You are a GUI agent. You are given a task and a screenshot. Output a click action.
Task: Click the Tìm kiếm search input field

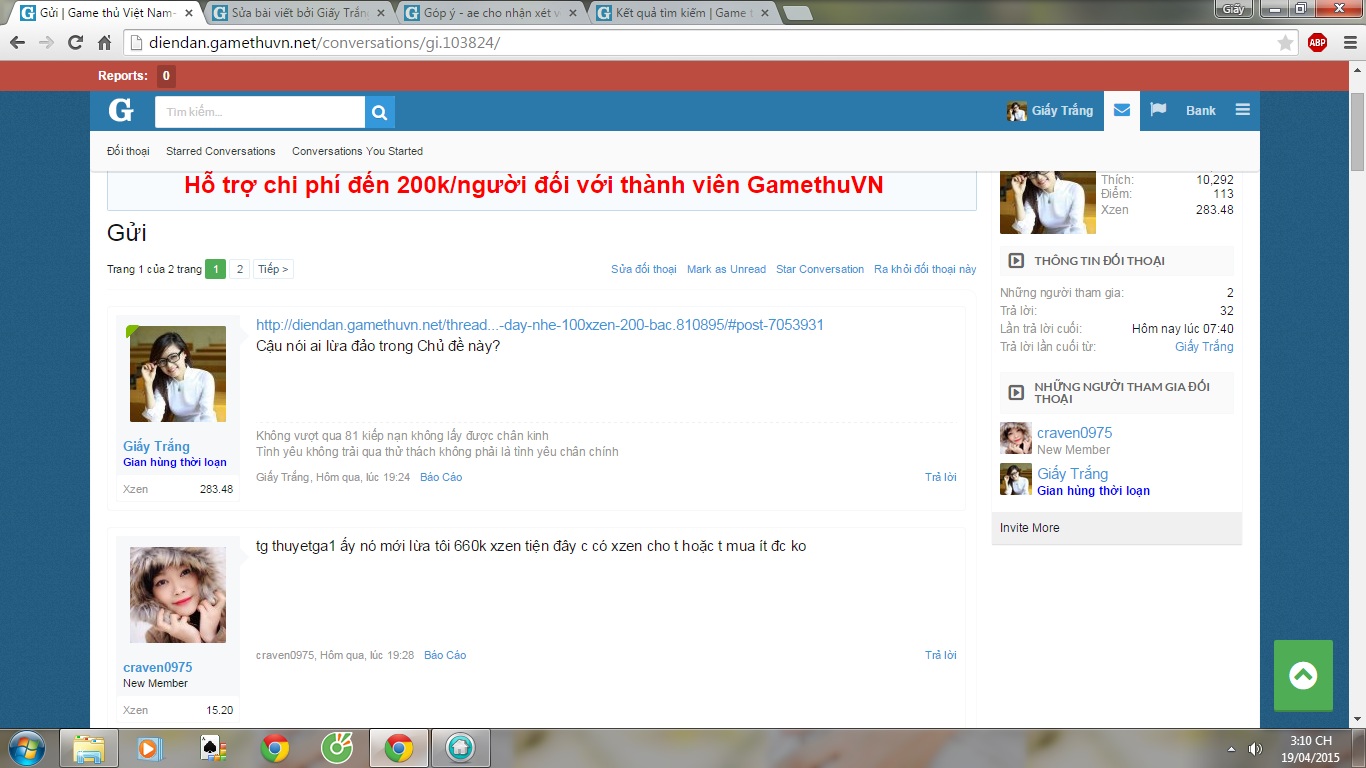tap(260, 112)
